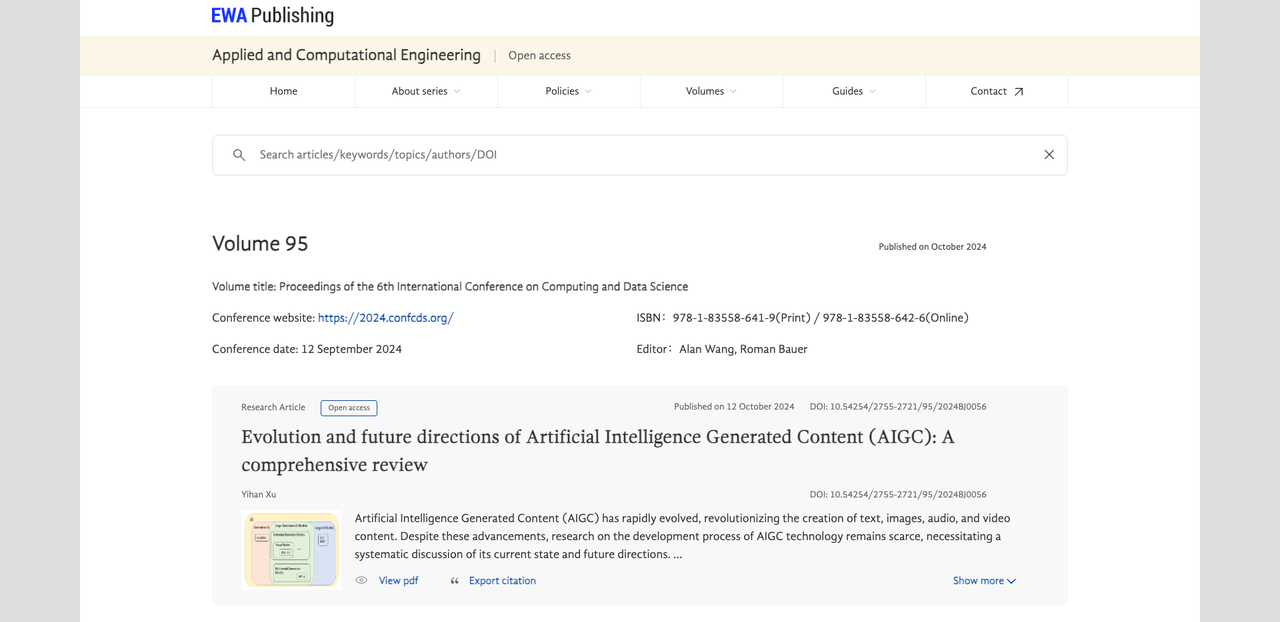The image size is (1280, 622).
Task: Focus the search articles input field
Action: pyautogui.click(x=640, y=155)
